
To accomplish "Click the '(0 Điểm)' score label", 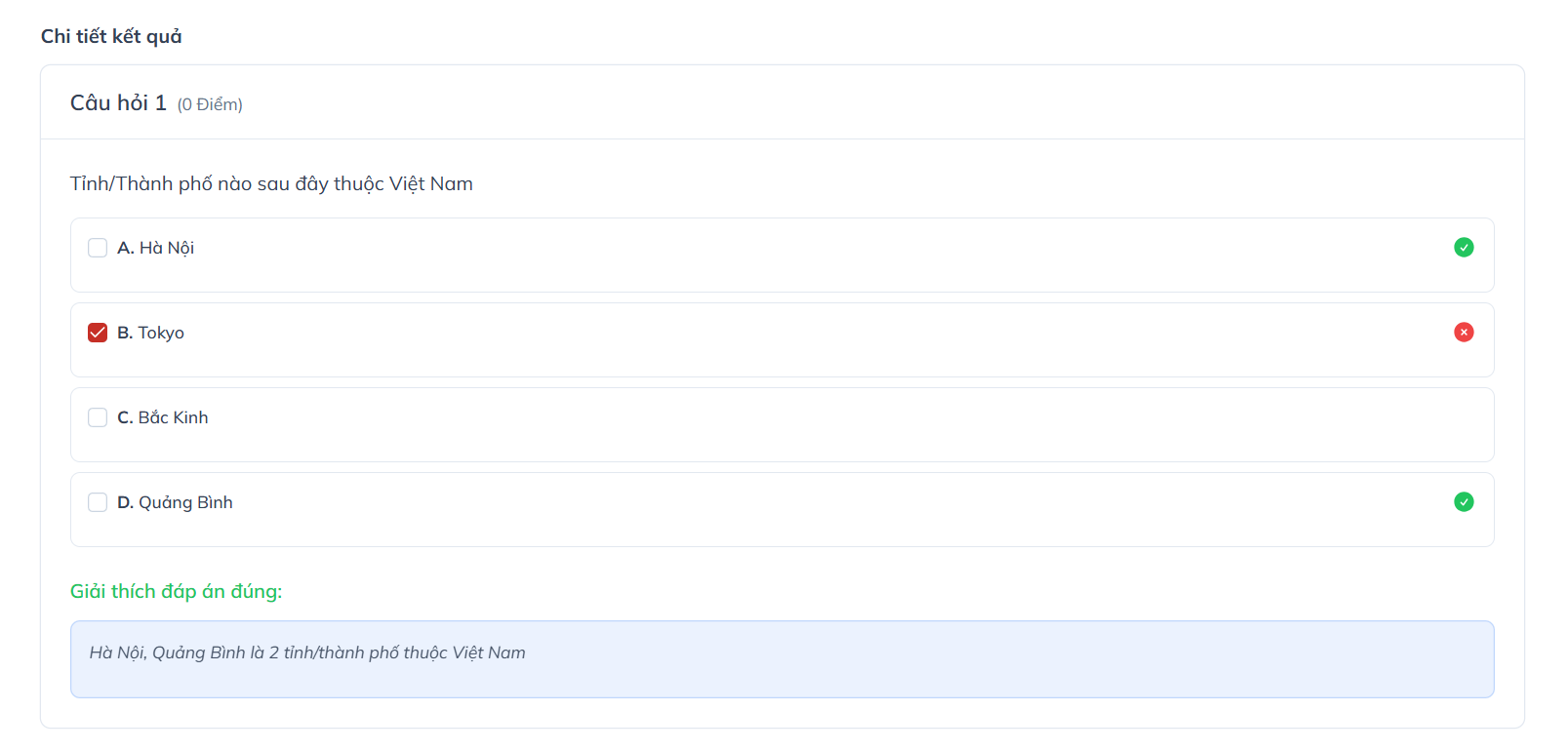I will [x=210, y=104].
